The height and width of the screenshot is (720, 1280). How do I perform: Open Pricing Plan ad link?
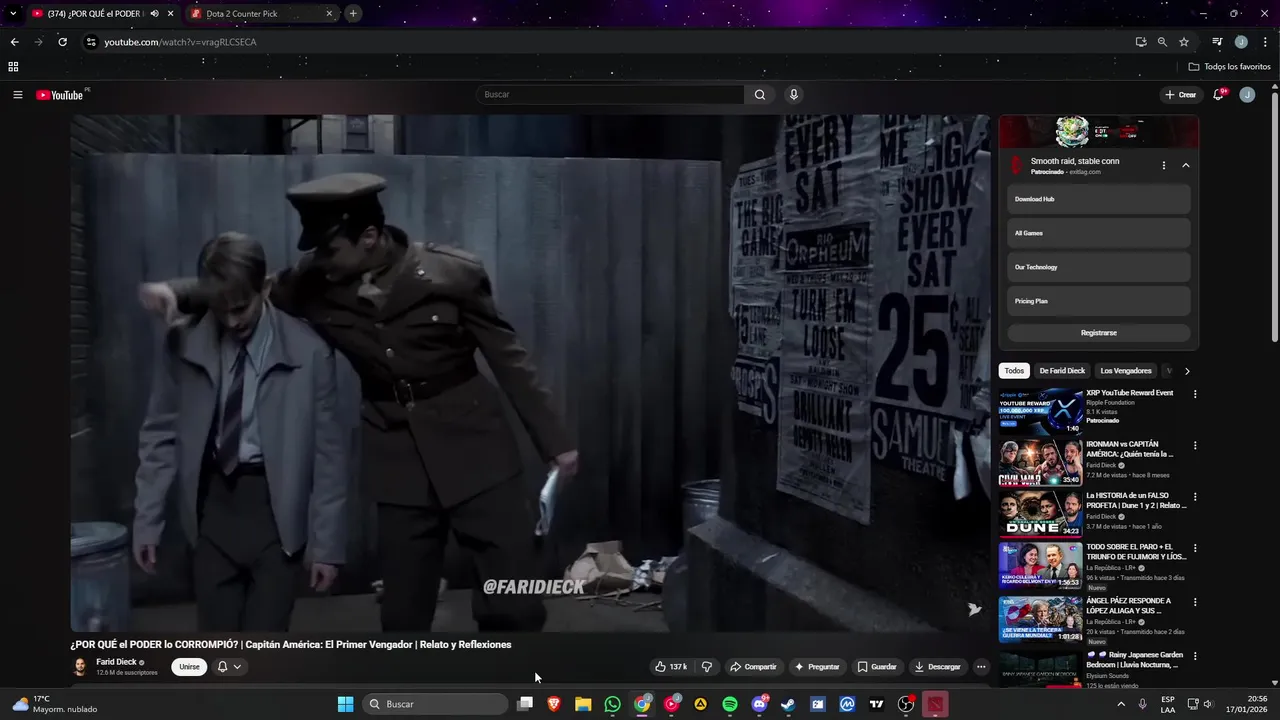click(x=1099, y=301)
